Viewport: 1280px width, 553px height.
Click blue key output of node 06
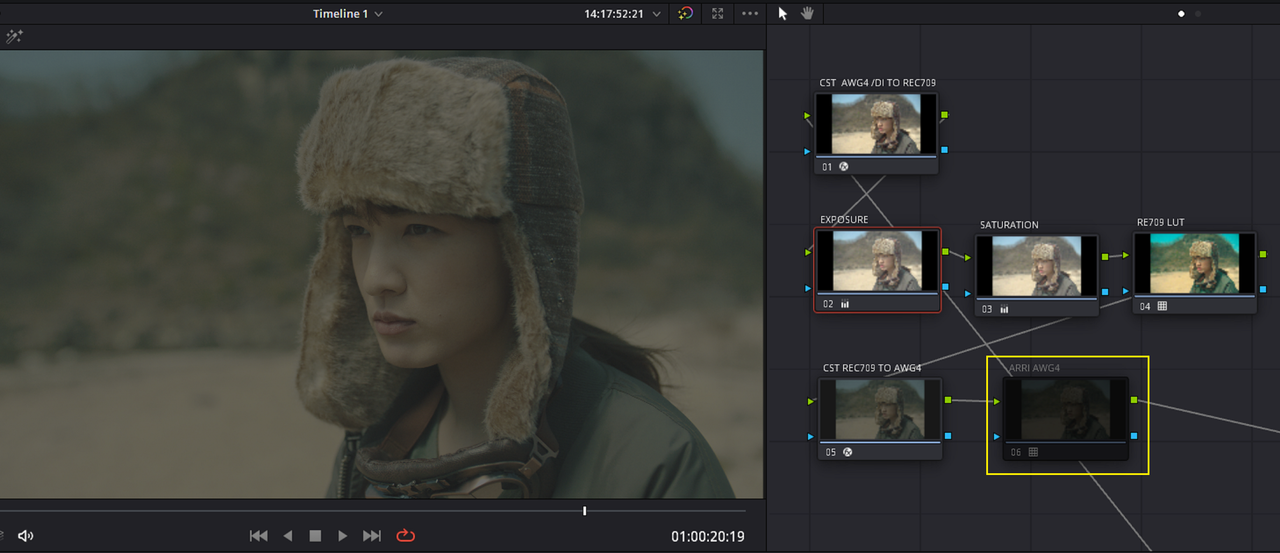(1134, 436)
